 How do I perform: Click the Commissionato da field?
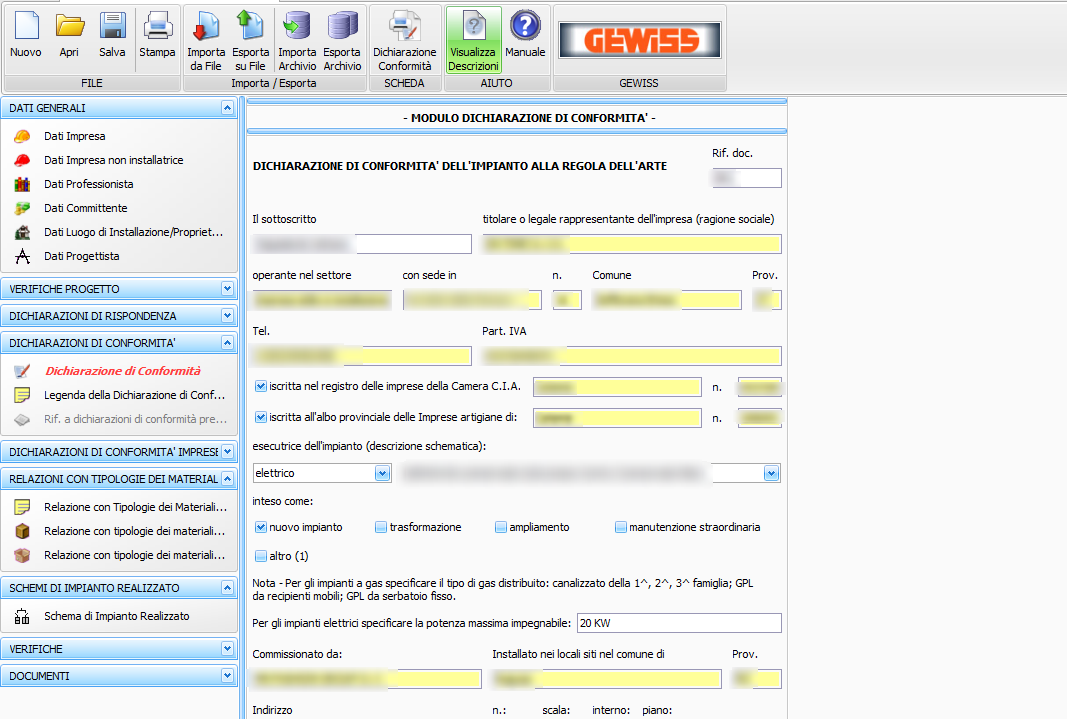367,679
